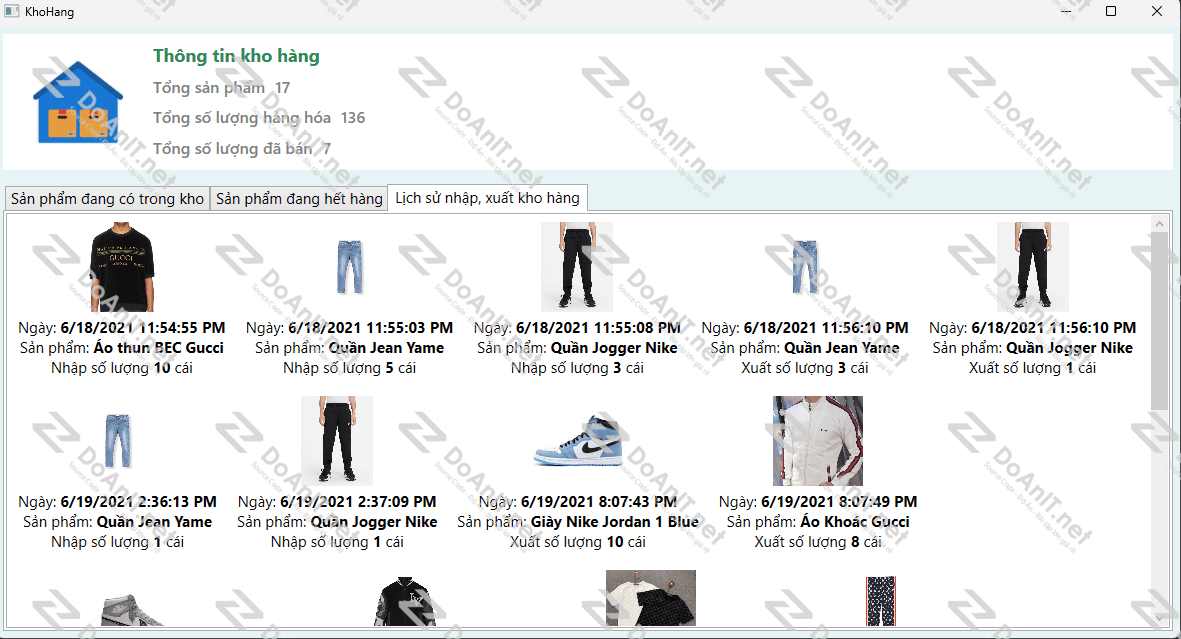
Task: Switch to 'Sản phẩm đang hết hàng' tab
Action: tap(299, 198)
